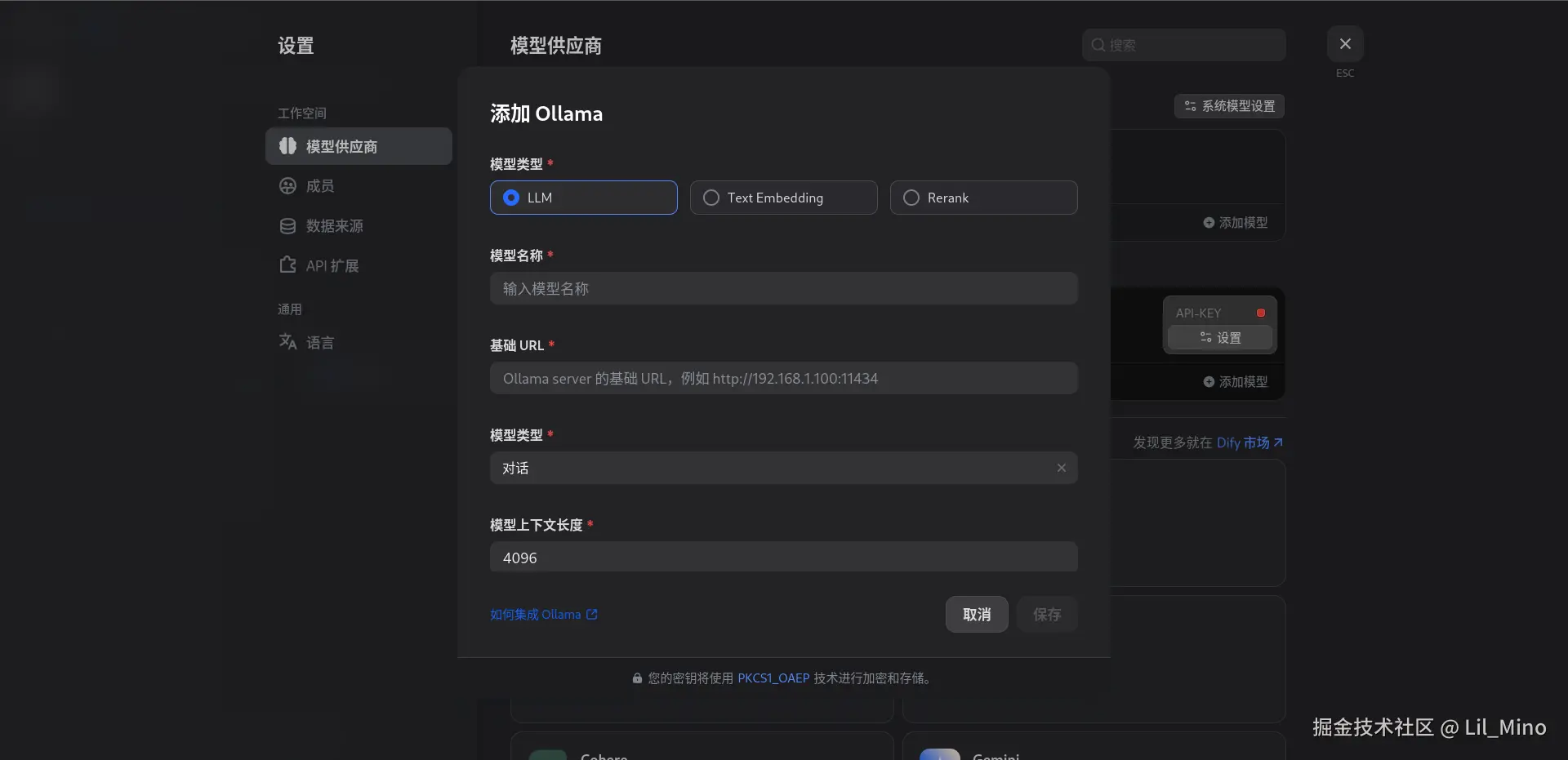Open 语言 settings in the sidebar
This screenshot has height=760, width=1568.
point(359,343)
